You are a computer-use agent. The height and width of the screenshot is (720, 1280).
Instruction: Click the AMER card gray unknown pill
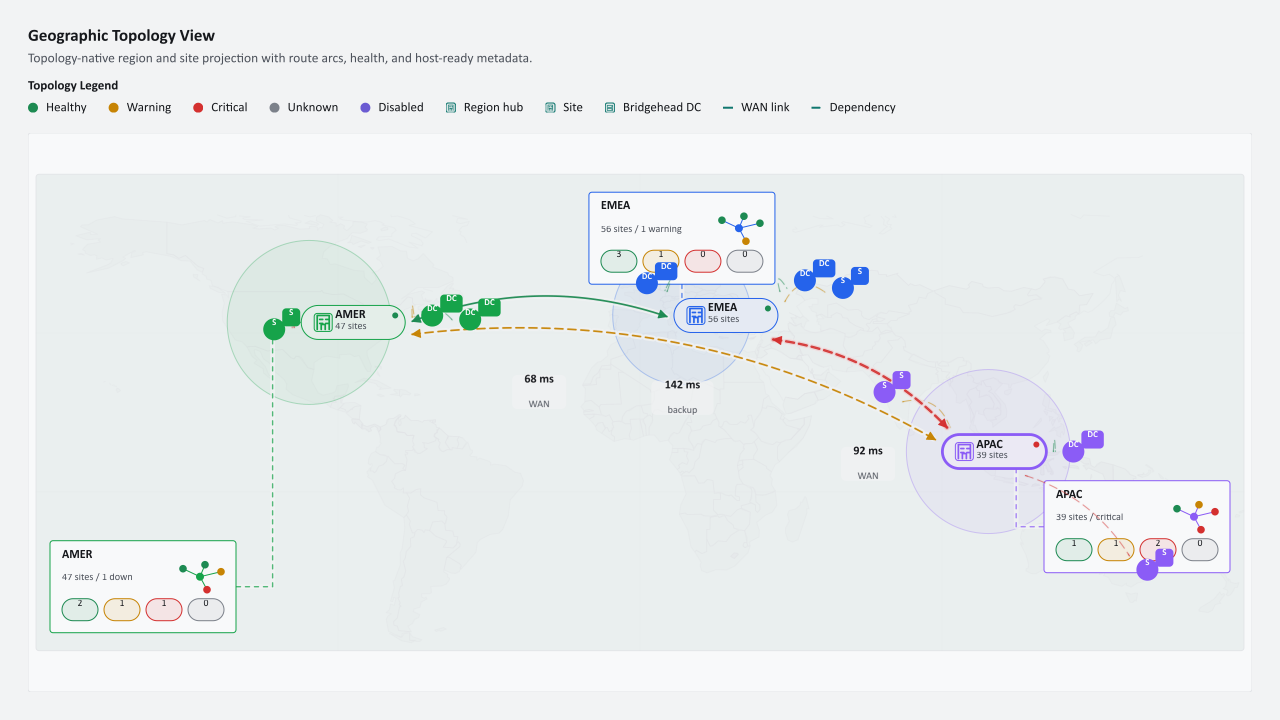(x=206, y=609)
